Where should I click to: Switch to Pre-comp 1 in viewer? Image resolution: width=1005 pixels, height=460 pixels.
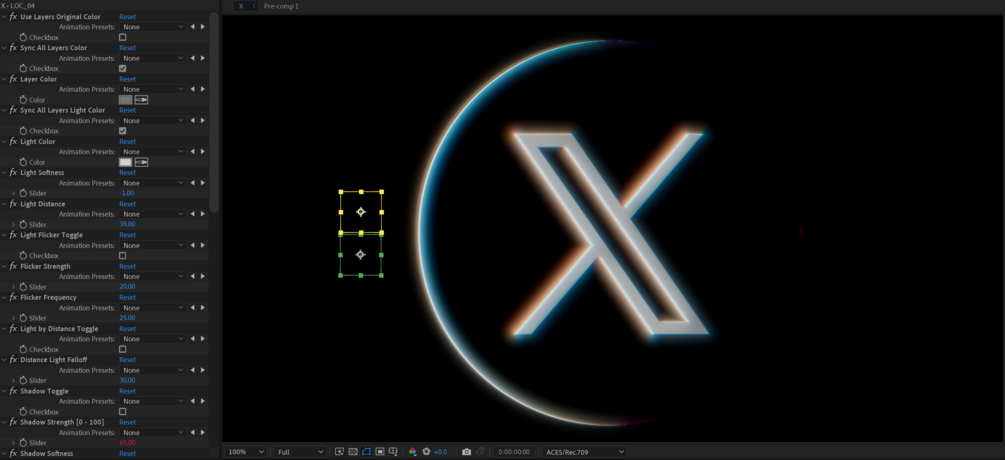click(x=281, y=6)
